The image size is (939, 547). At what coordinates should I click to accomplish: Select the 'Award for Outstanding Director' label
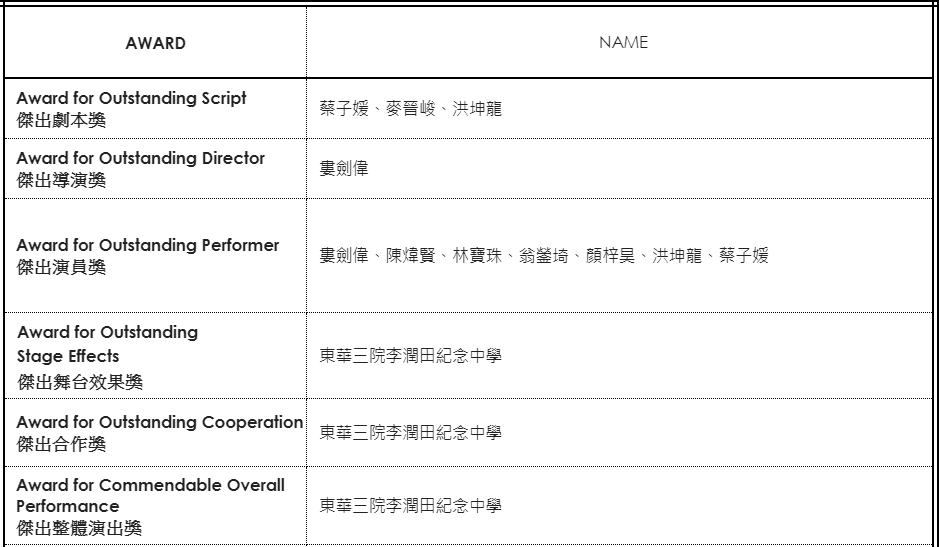click(140, 158)
